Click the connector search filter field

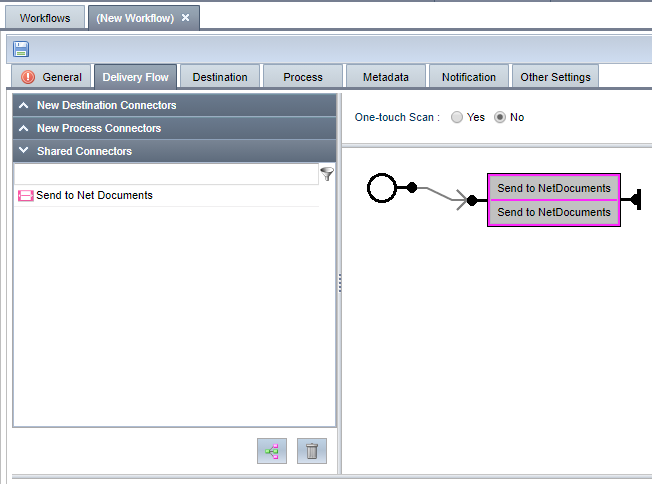[x=165, y=174]
